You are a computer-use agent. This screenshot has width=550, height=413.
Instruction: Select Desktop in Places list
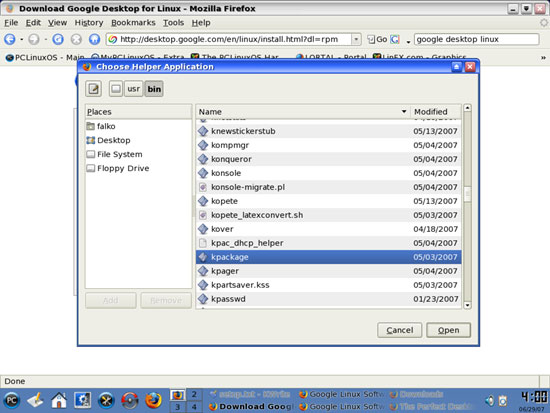[x=138, y=140]
